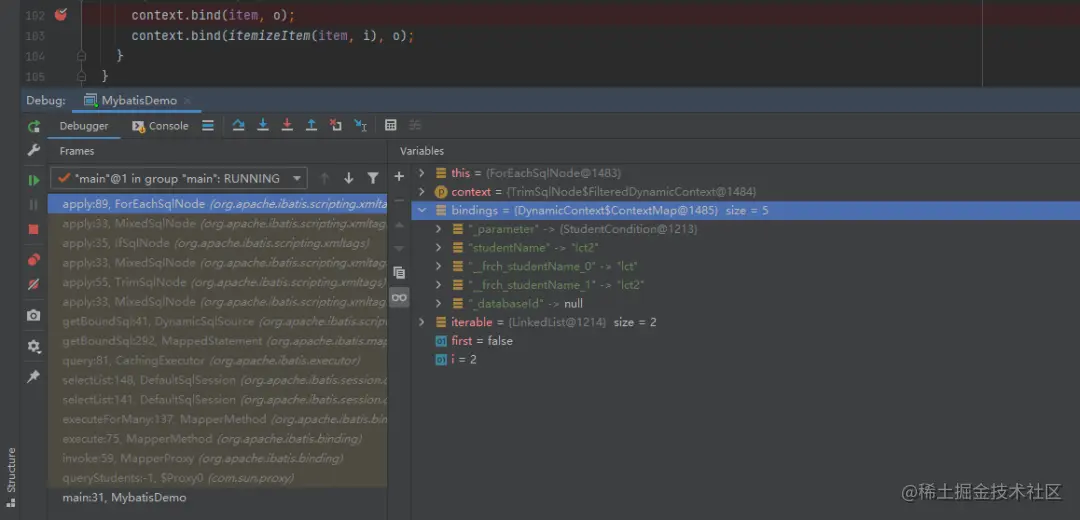1080x520 pixels.
Task: Step over to next line
Action: pos(238,125)
